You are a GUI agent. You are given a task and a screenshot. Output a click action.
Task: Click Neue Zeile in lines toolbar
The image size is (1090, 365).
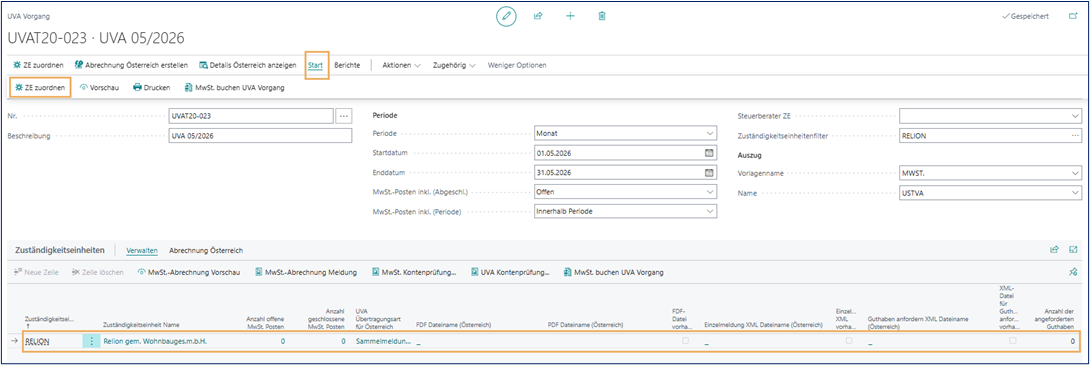[x=36, y=273]
